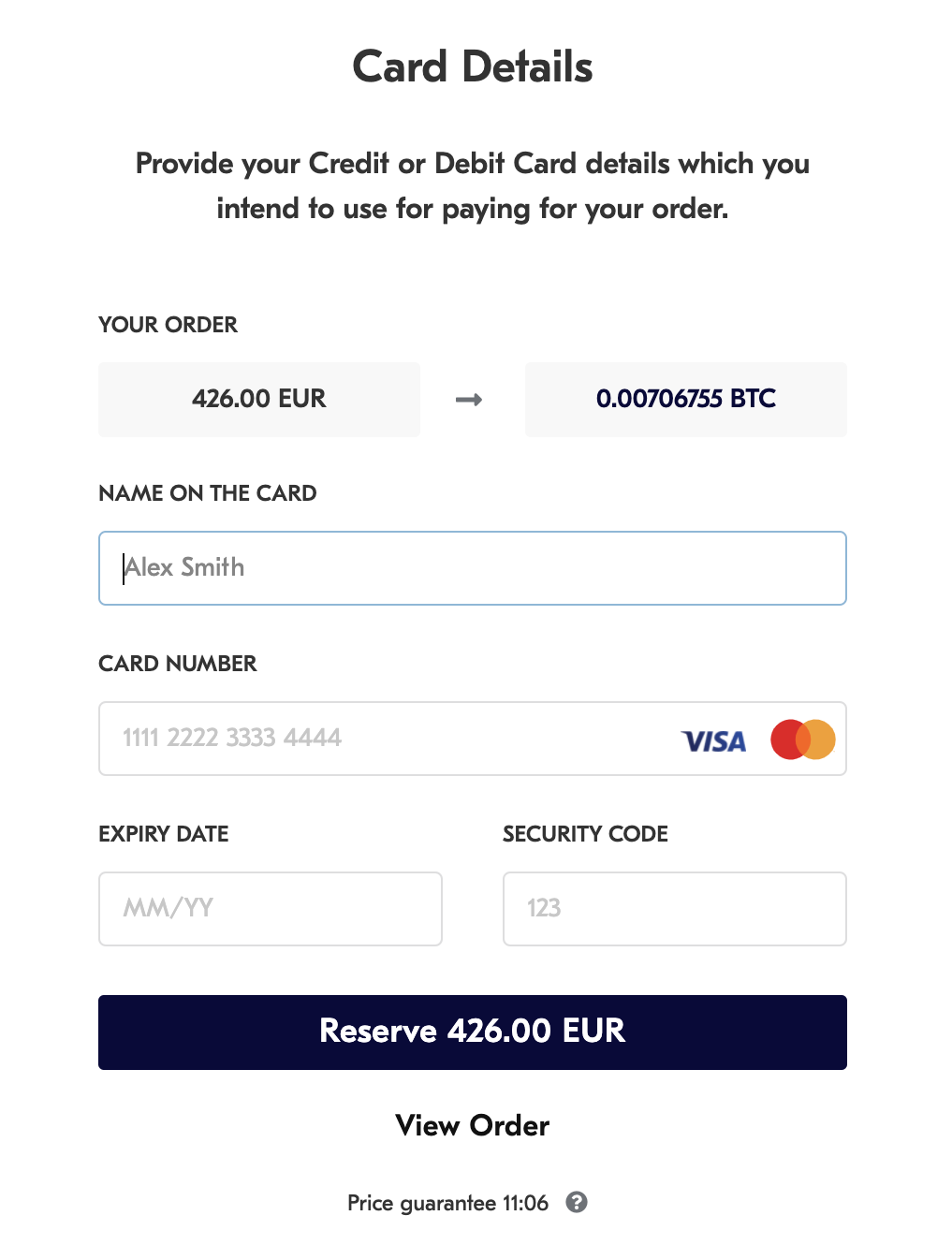This screenshot has width=952, height=1245.
Task: Click the VISA logo icon
Action: point(714,741)
